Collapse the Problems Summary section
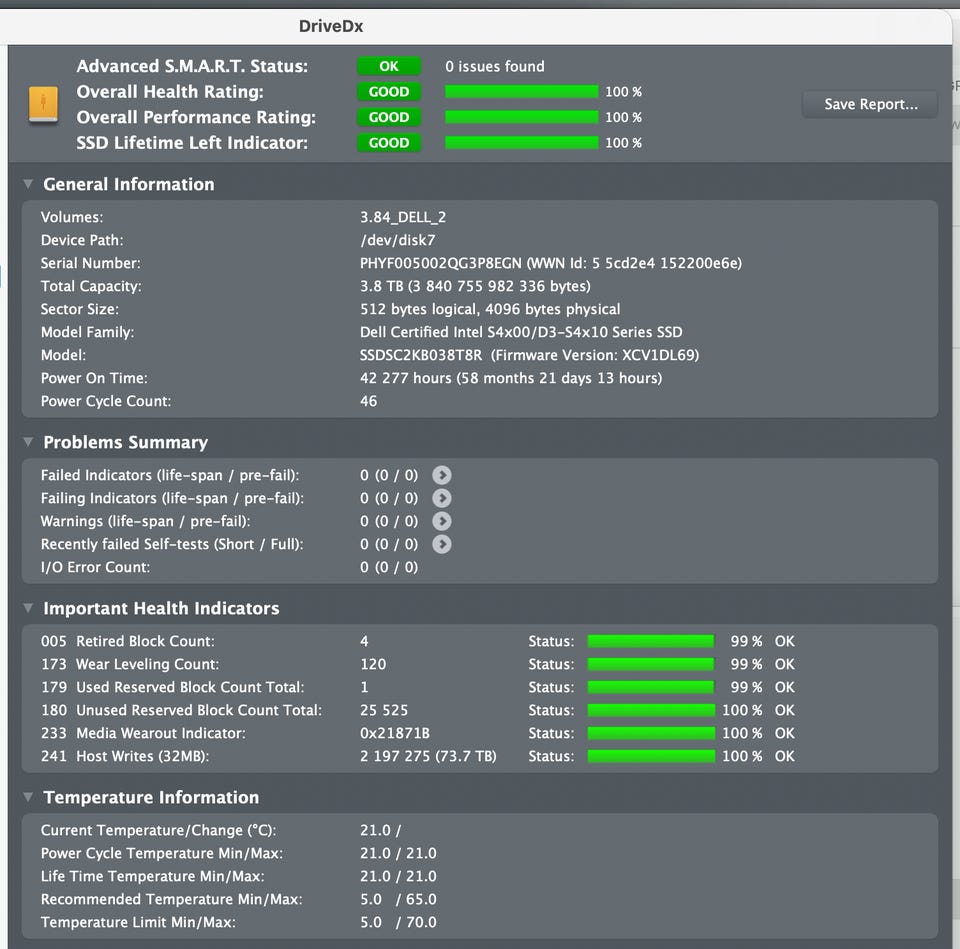The image size is (960, 949). coord(28,441)
